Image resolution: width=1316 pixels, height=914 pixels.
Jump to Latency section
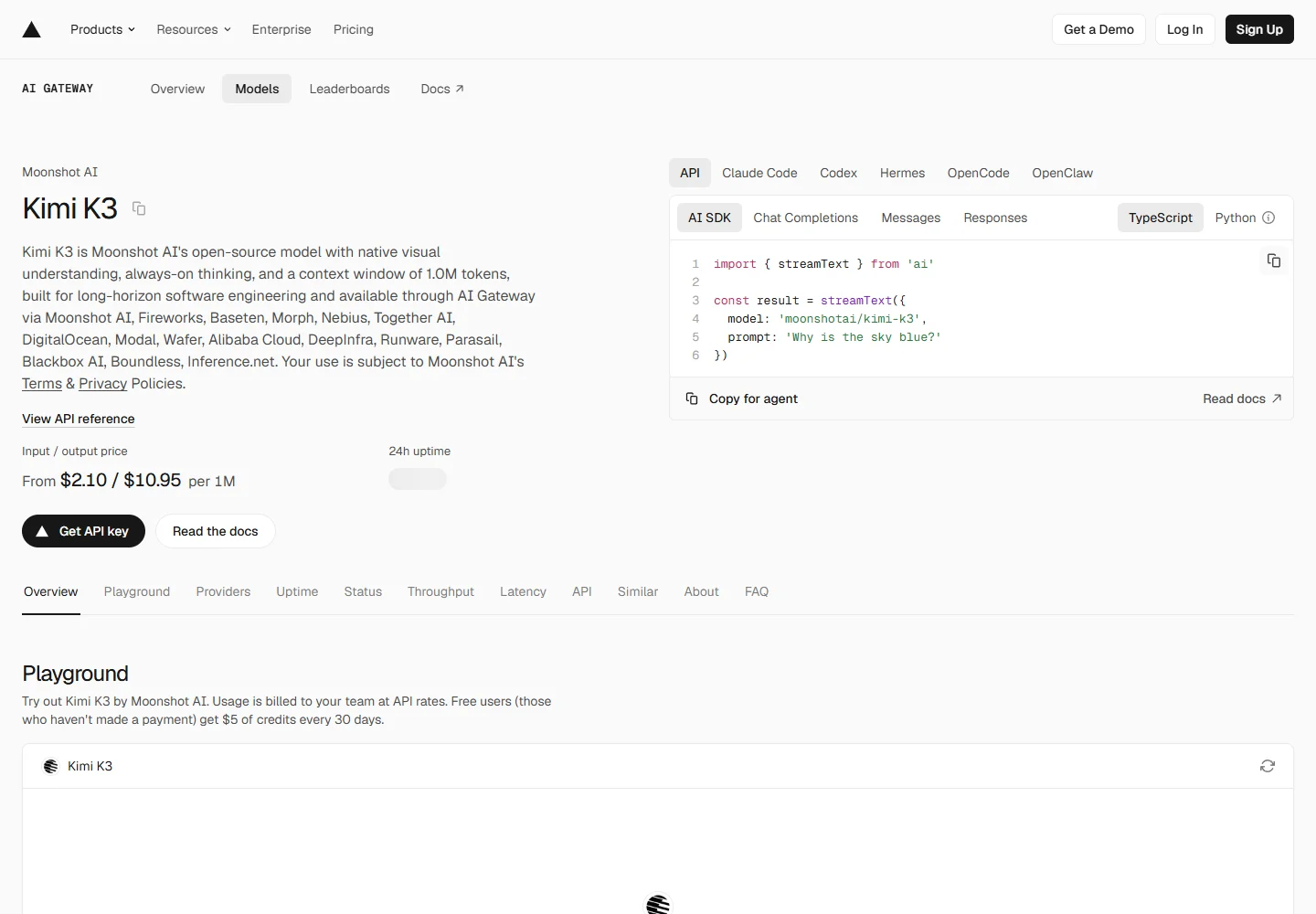(523, 591)
